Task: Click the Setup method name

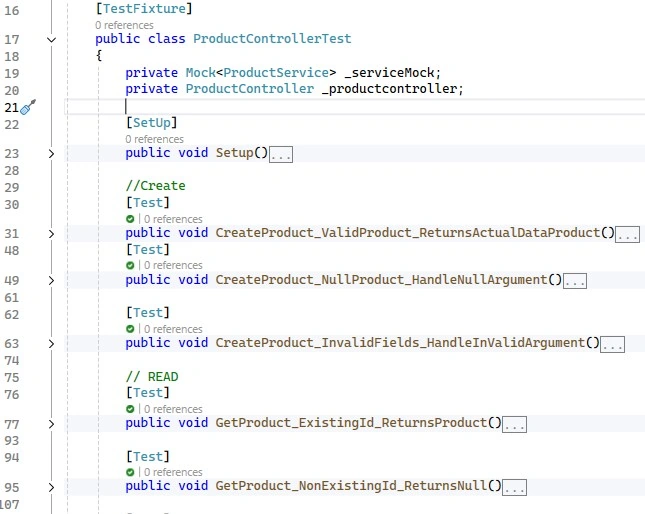Action: [234, 153]
